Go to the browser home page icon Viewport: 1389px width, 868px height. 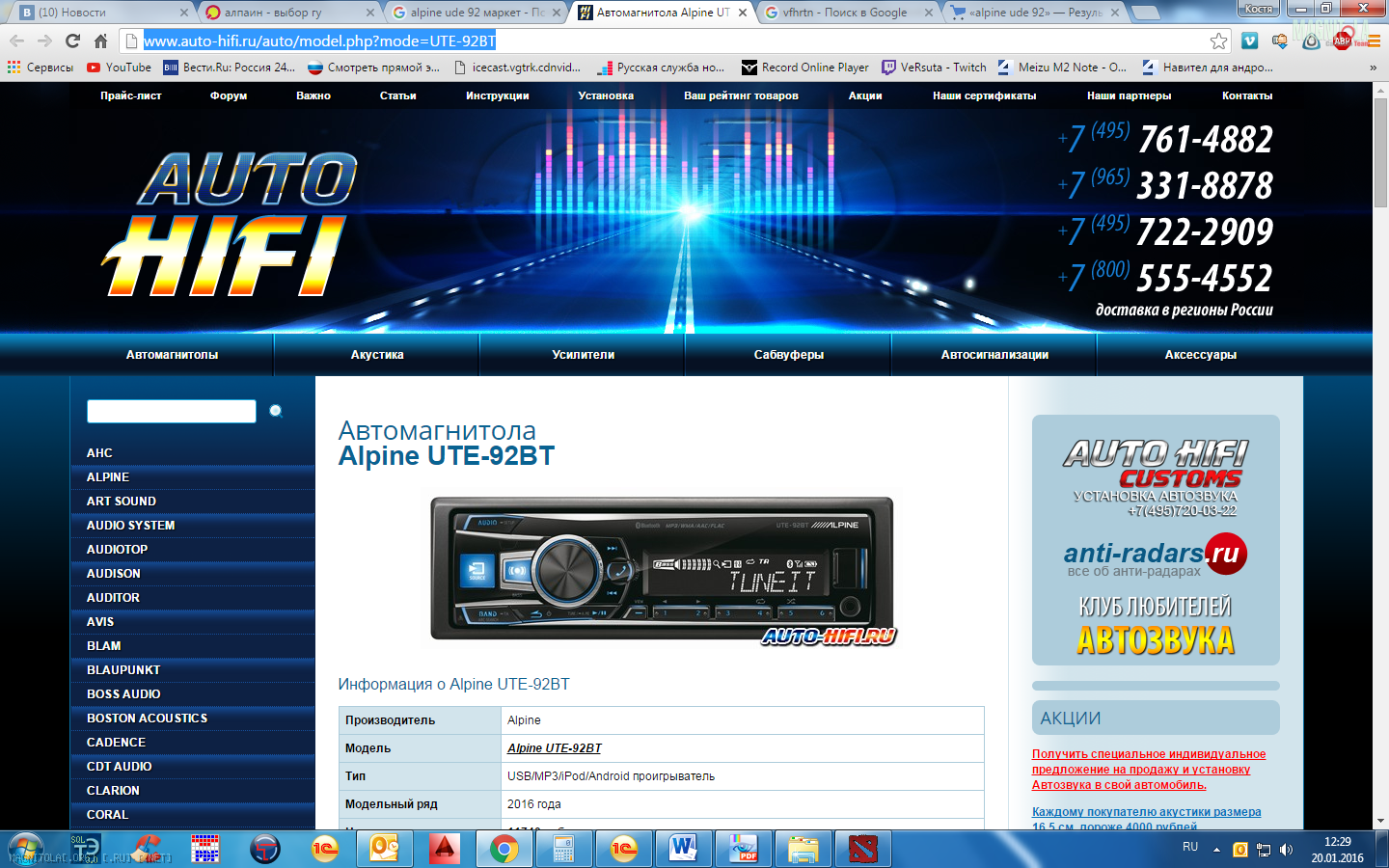pos(100,41)
